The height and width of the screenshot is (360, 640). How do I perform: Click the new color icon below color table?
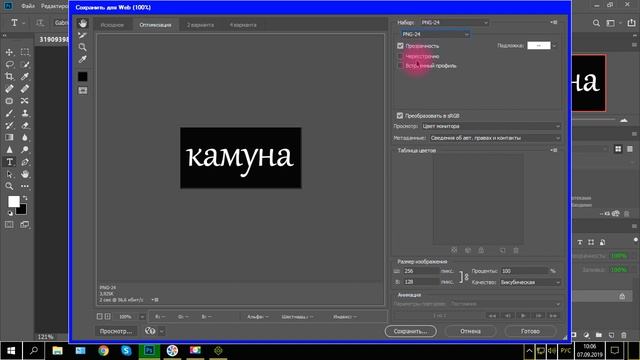click(x=502, y=250)
